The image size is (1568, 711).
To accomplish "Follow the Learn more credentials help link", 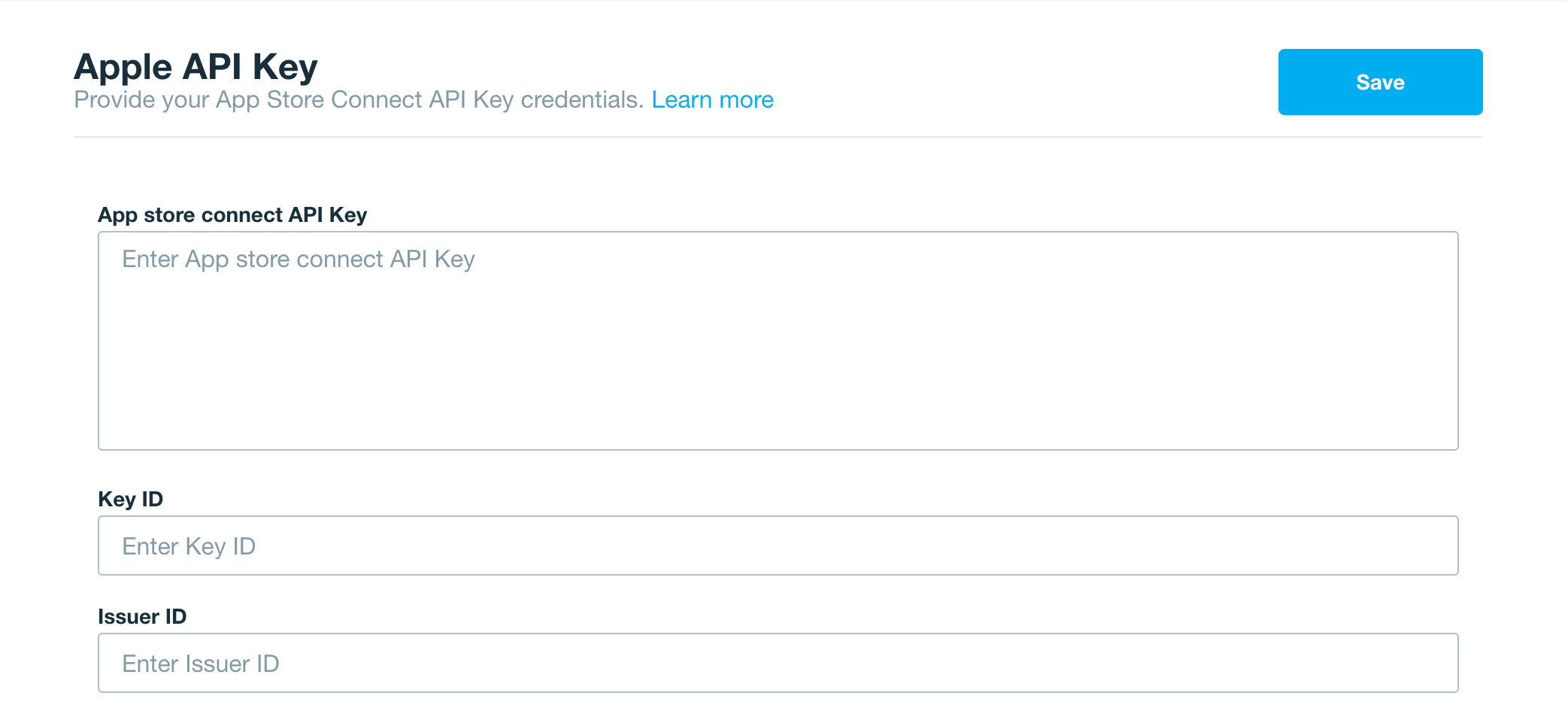I will click(712, 99).
